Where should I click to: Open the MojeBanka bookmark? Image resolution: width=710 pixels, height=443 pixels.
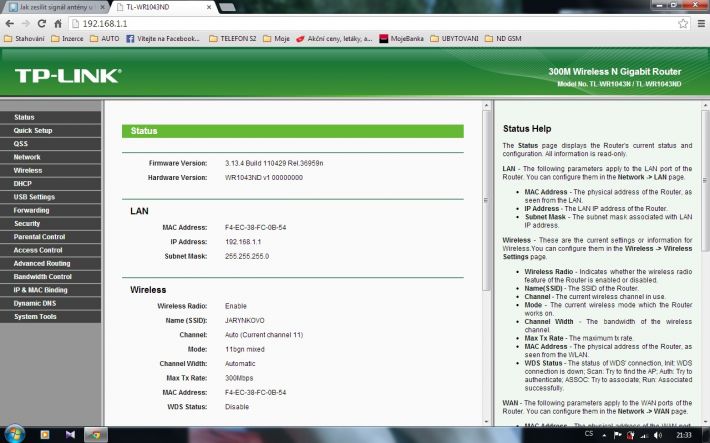click(x=402, y=39)
